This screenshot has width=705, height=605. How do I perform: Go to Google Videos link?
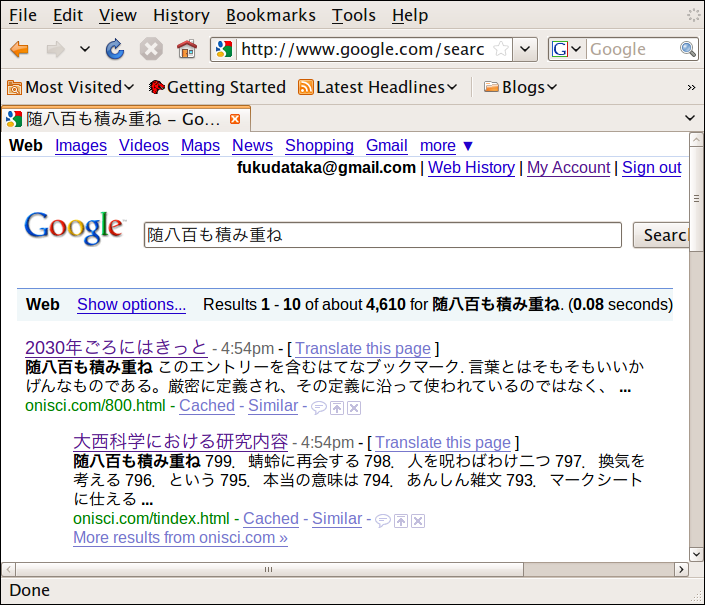click(x=144, y=146)
